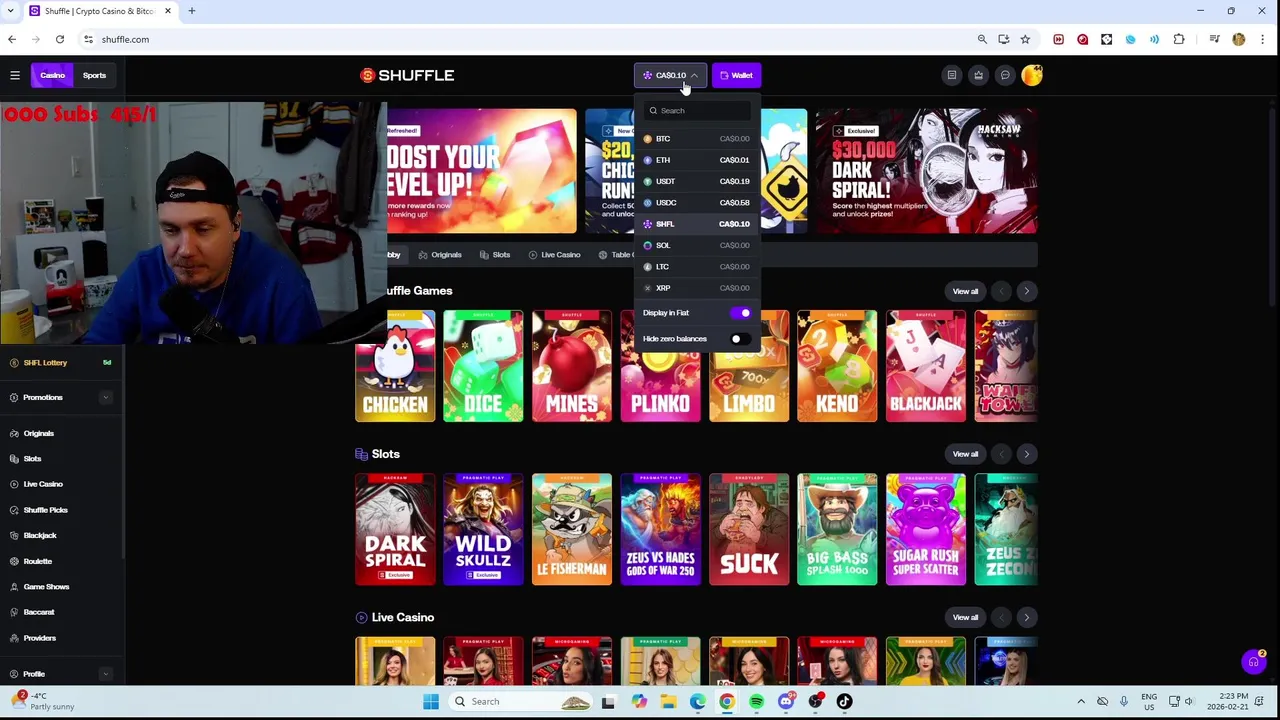Image resolution: width=1280 pixels, height=720 pixels.
Task: Open Spotify from the taskbar
Action: pos(756,701)
